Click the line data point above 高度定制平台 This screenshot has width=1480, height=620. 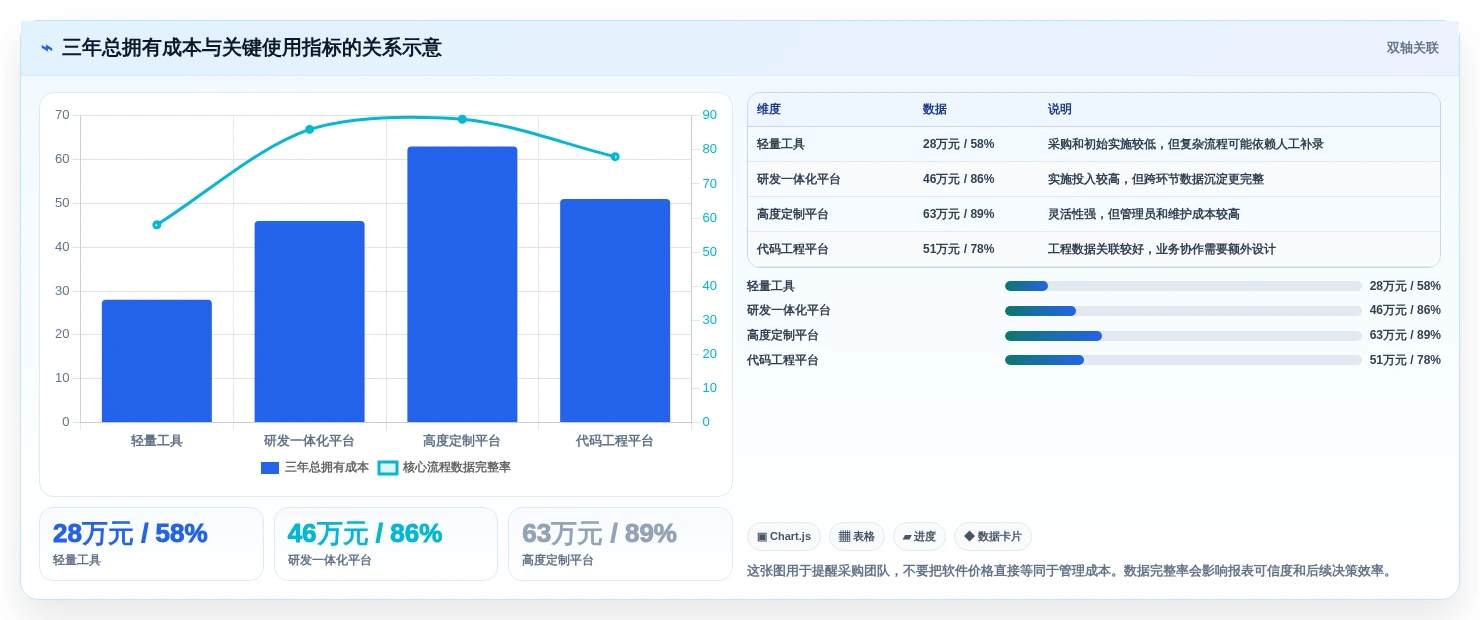[462, 119]
